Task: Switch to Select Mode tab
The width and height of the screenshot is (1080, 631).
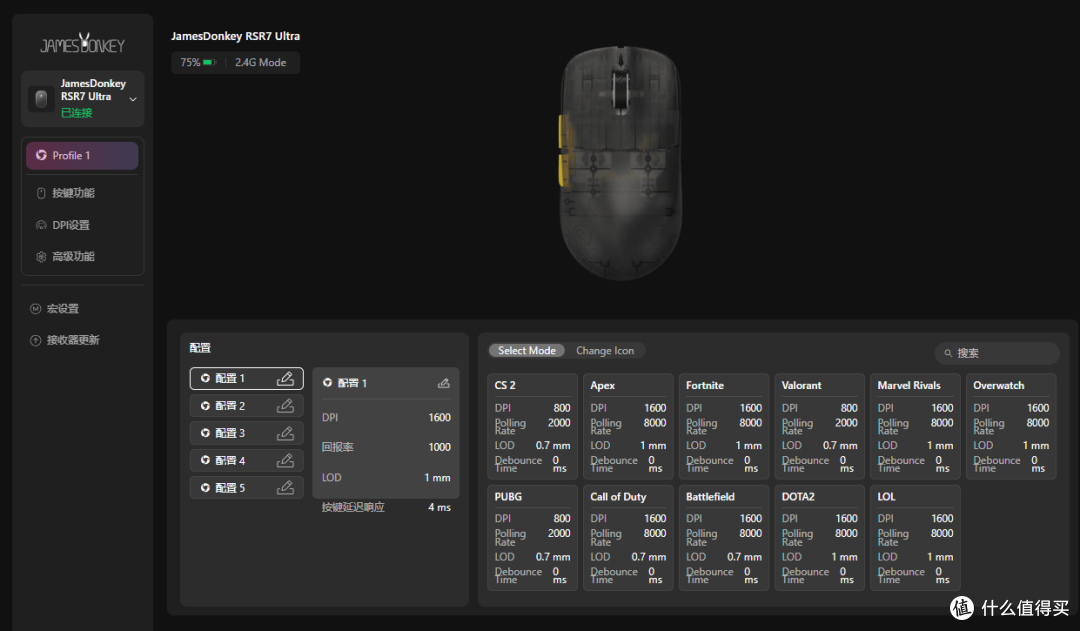Action: pos(527,351)
